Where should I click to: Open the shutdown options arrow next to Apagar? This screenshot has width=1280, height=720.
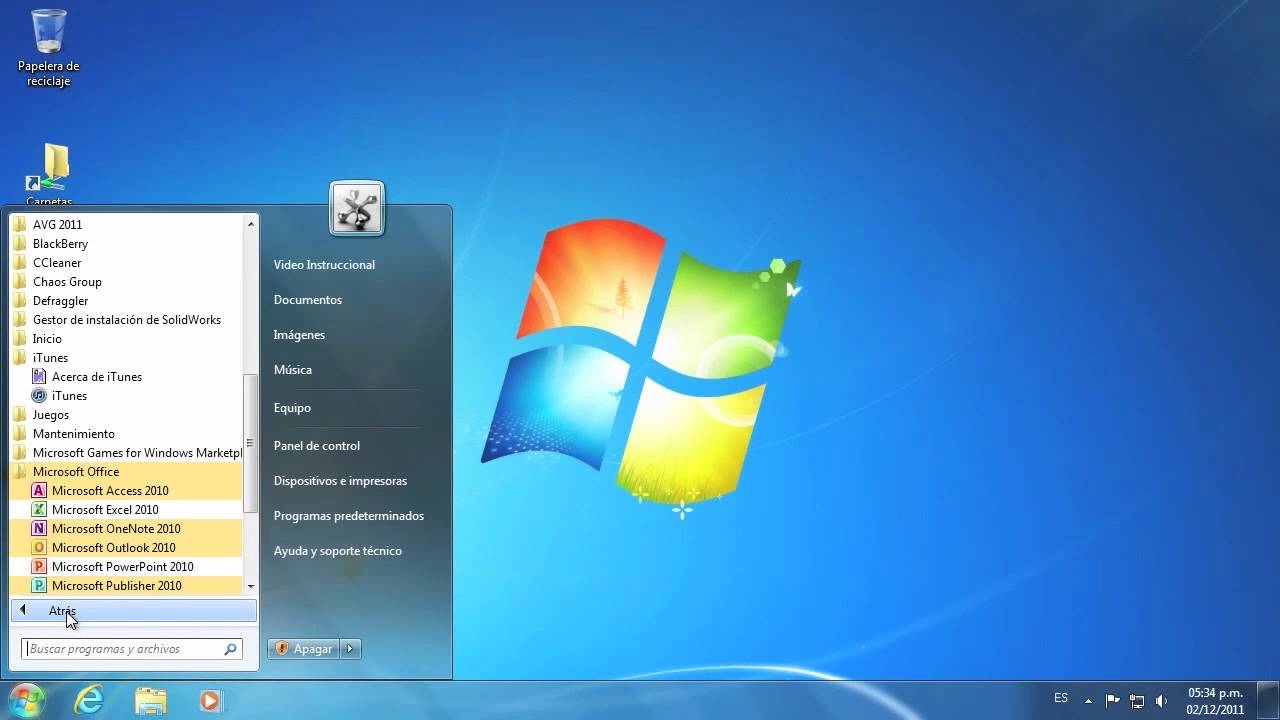[351, 649]
